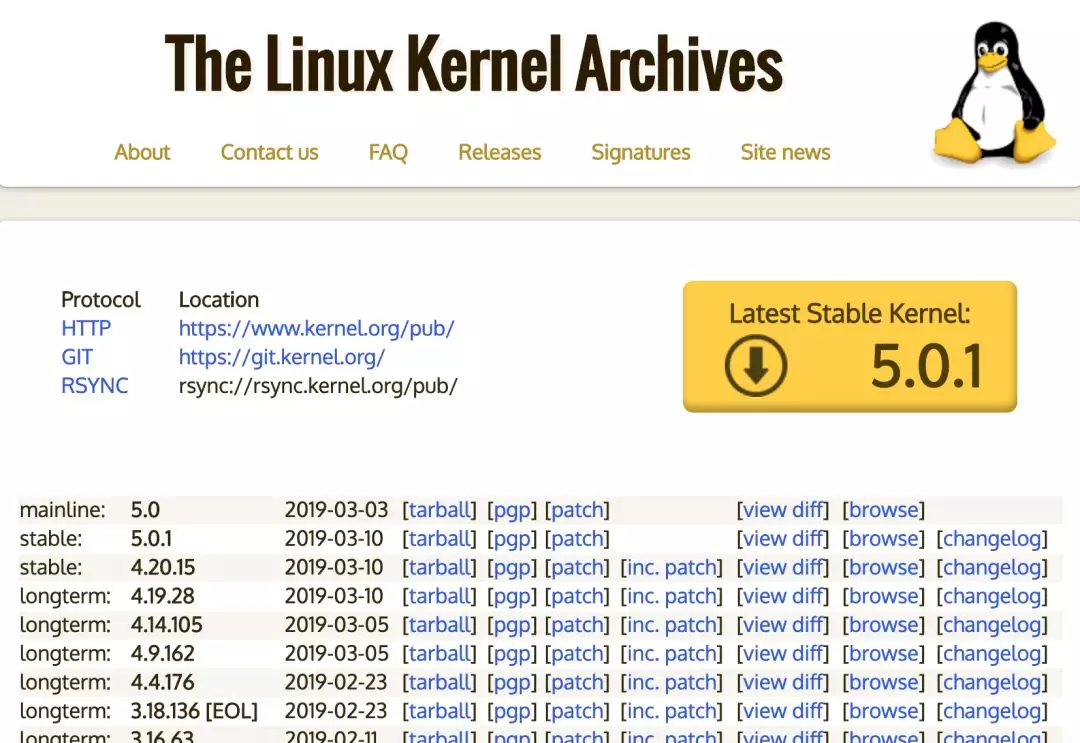Open pgp signature for mainline 5.0
Screen dimensions: 1080x743
512,510
